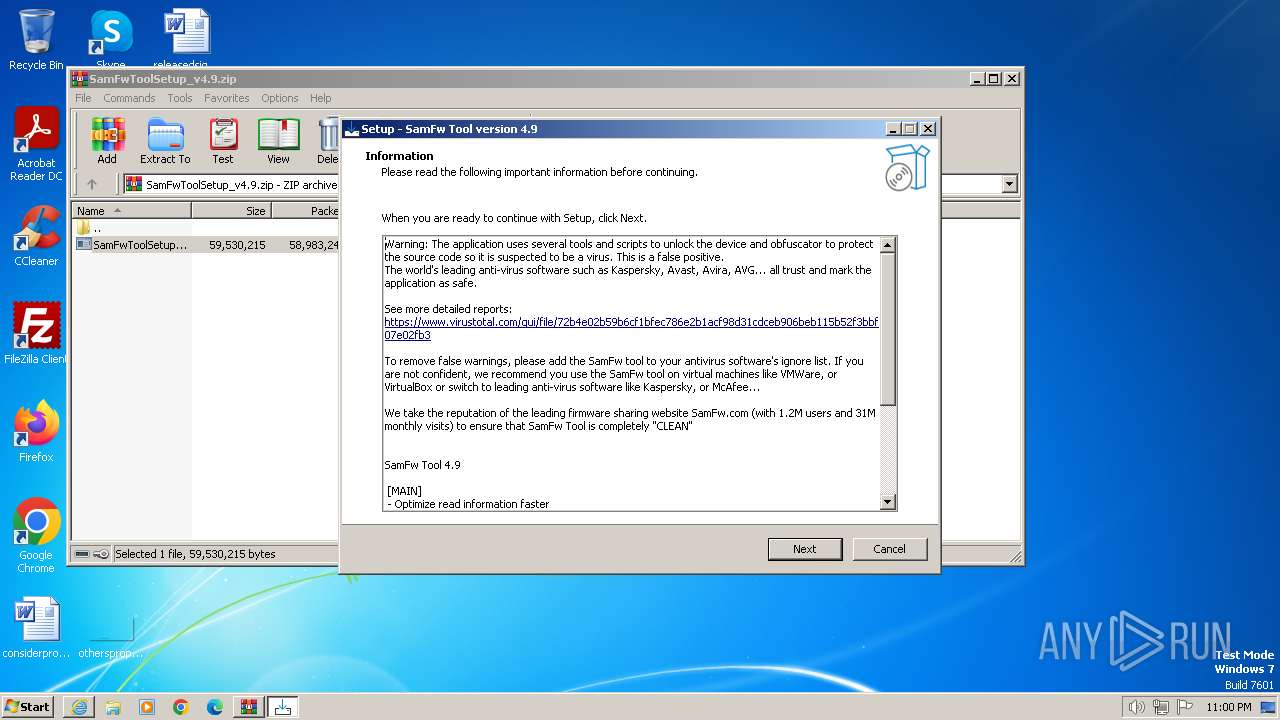The image size is (1280, 720).
Task: Open the VirusTotal report link
Action: pos(631,329)
